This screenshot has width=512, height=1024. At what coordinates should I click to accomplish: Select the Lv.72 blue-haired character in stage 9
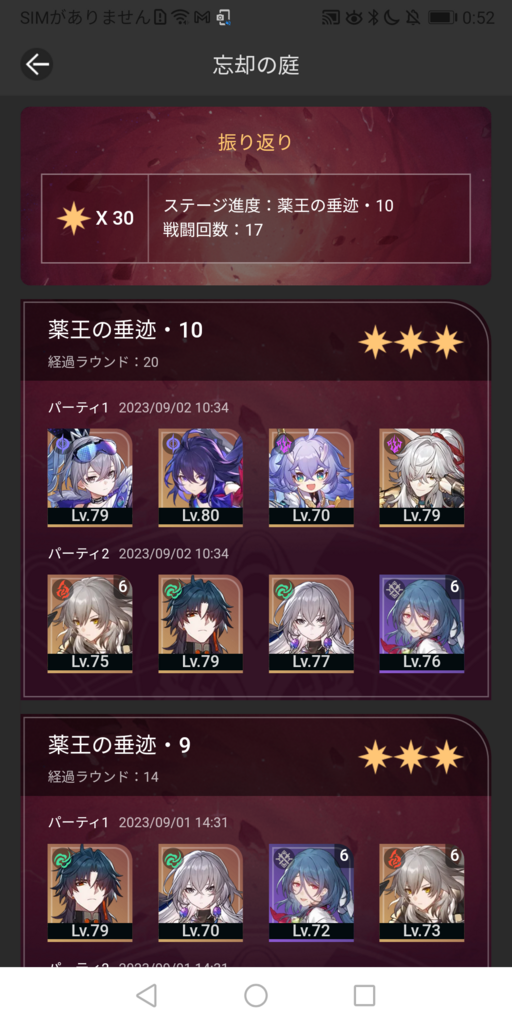(311, 893)
